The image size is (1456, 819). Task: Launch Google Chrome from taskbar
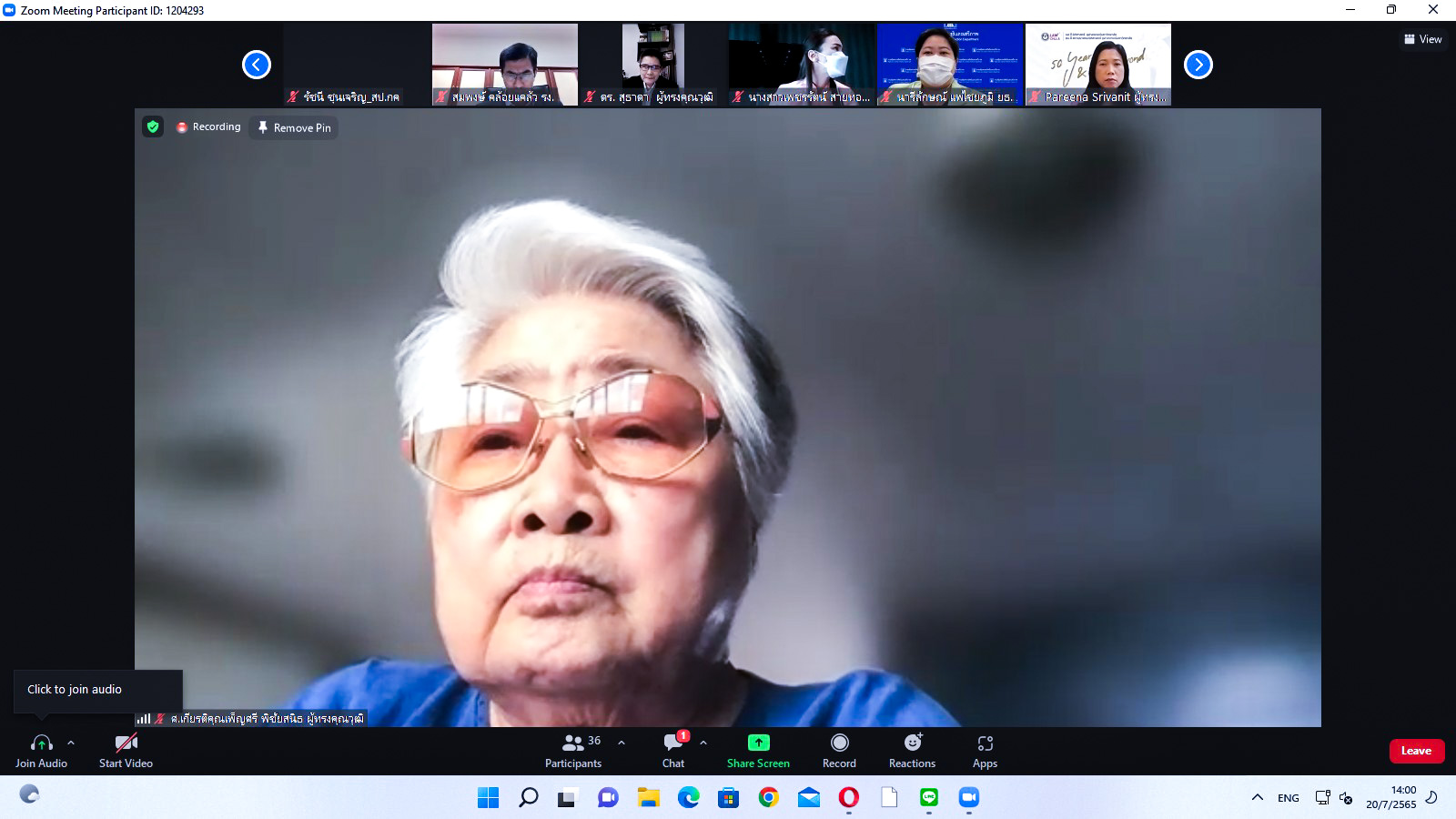click(x=769, y=798)
